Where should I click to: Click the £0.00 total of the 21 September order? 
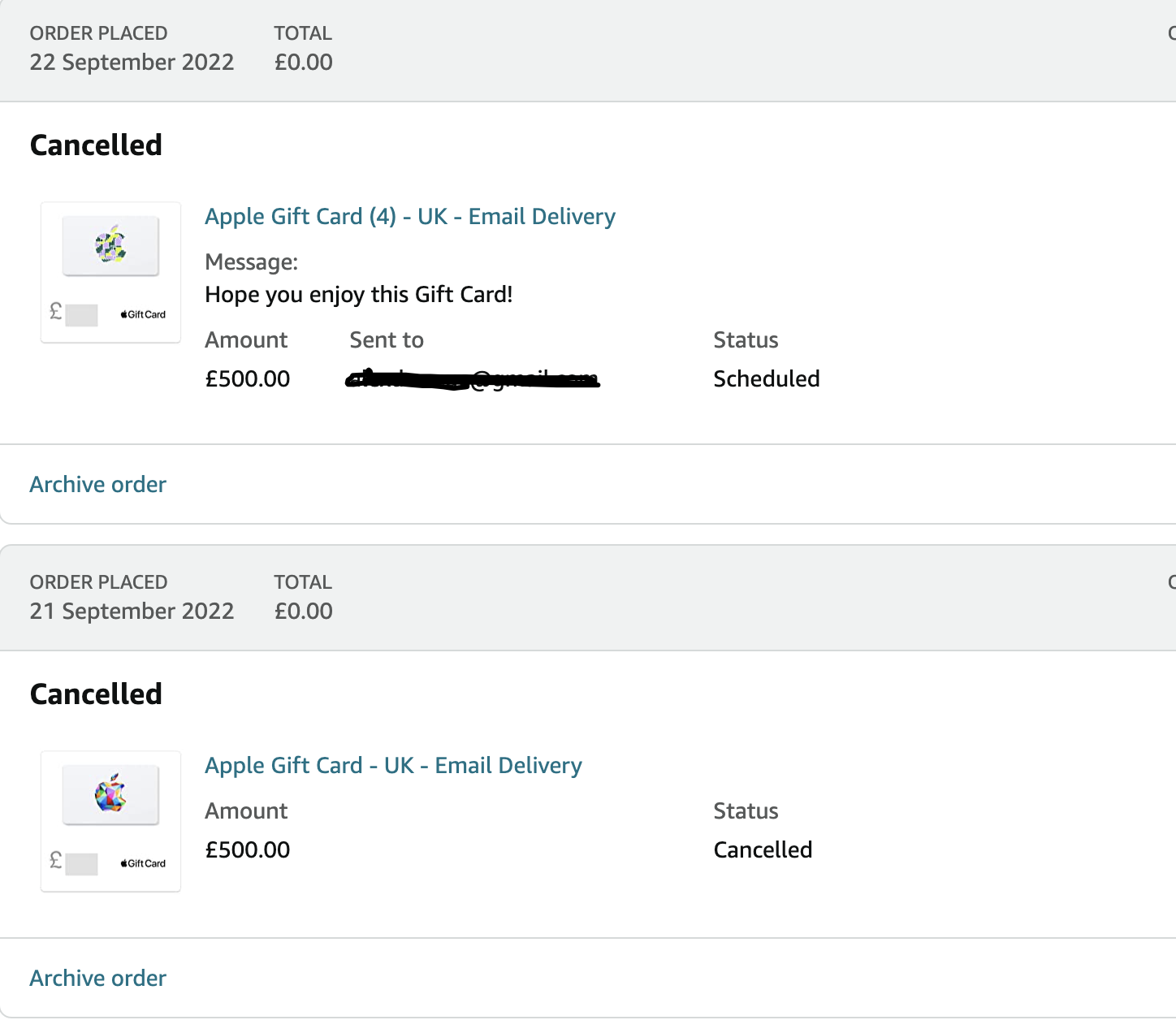303,612
